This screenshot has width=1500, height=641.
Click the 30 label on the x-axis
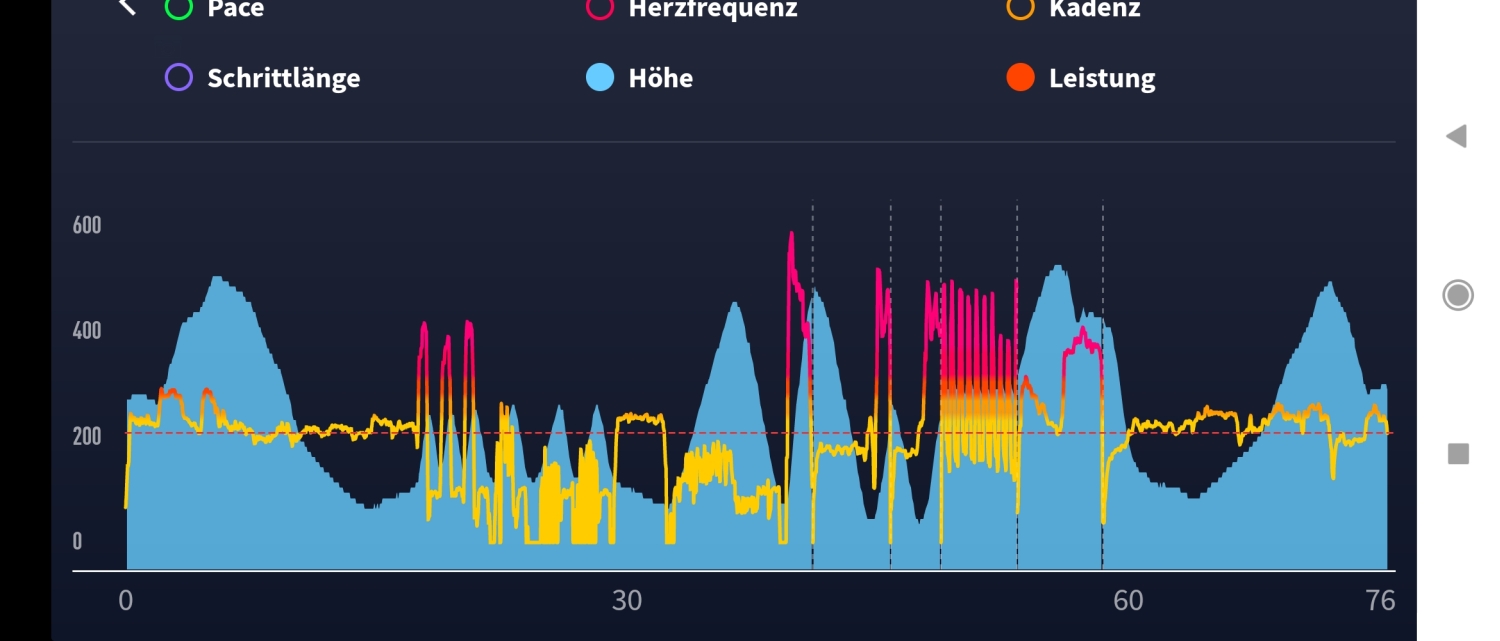point(627,601)
